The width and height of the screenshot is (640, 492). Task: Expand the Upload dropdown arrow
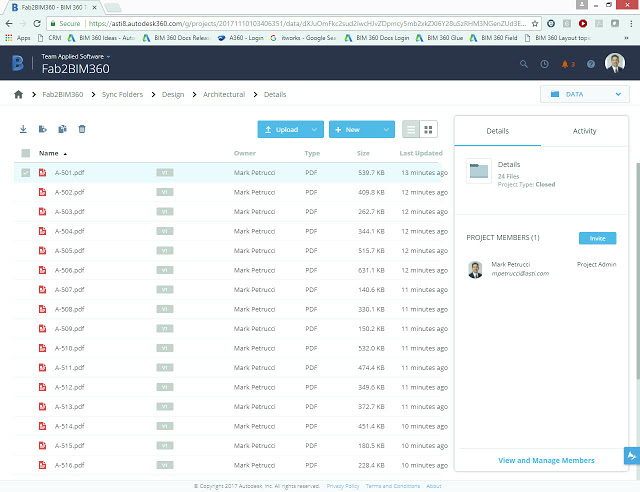click(x=314, y=129)
